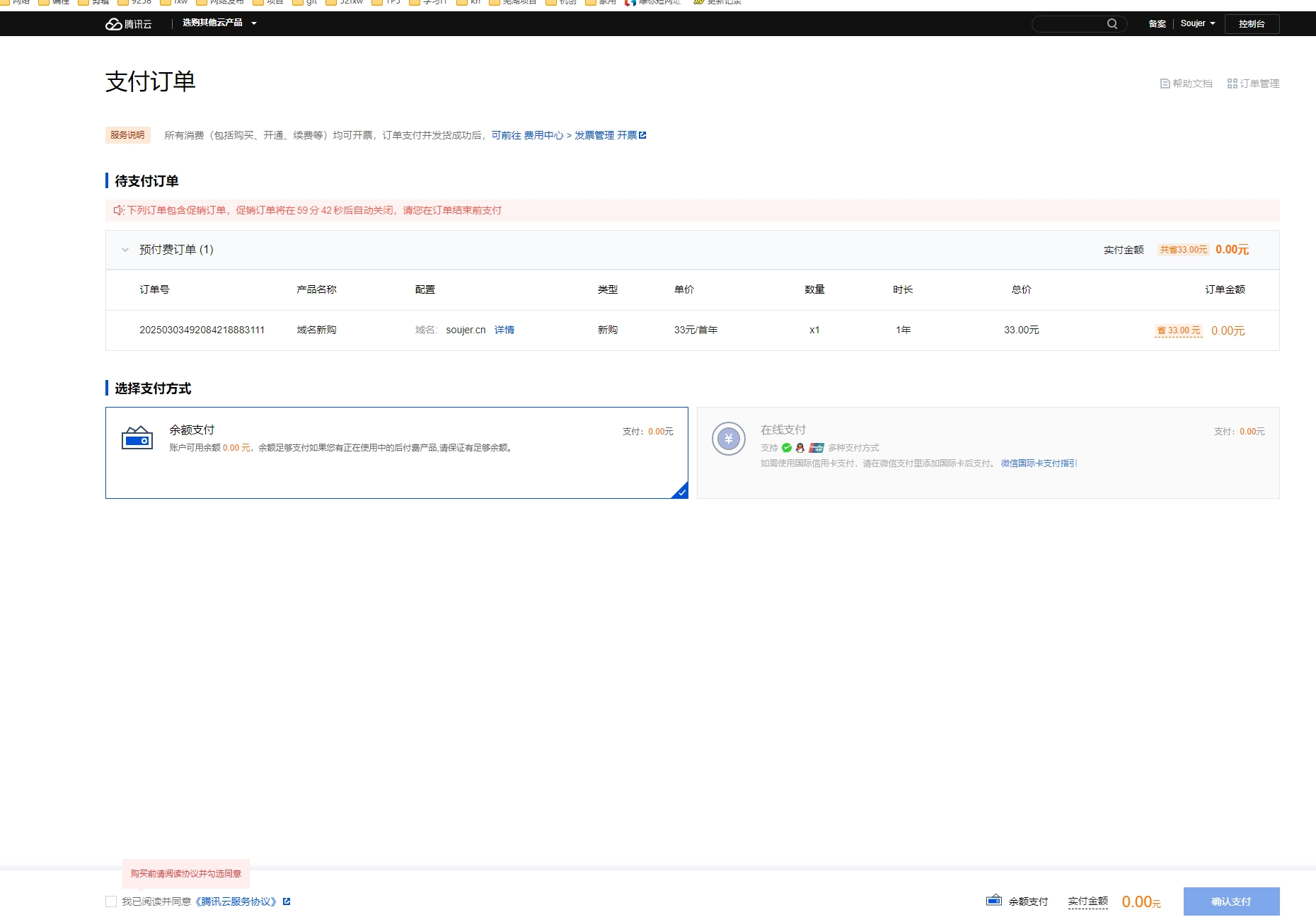This screenshot has height=922, width=1316.
Task: Open 订单管理 order management link
Action: click(1253, 83)
